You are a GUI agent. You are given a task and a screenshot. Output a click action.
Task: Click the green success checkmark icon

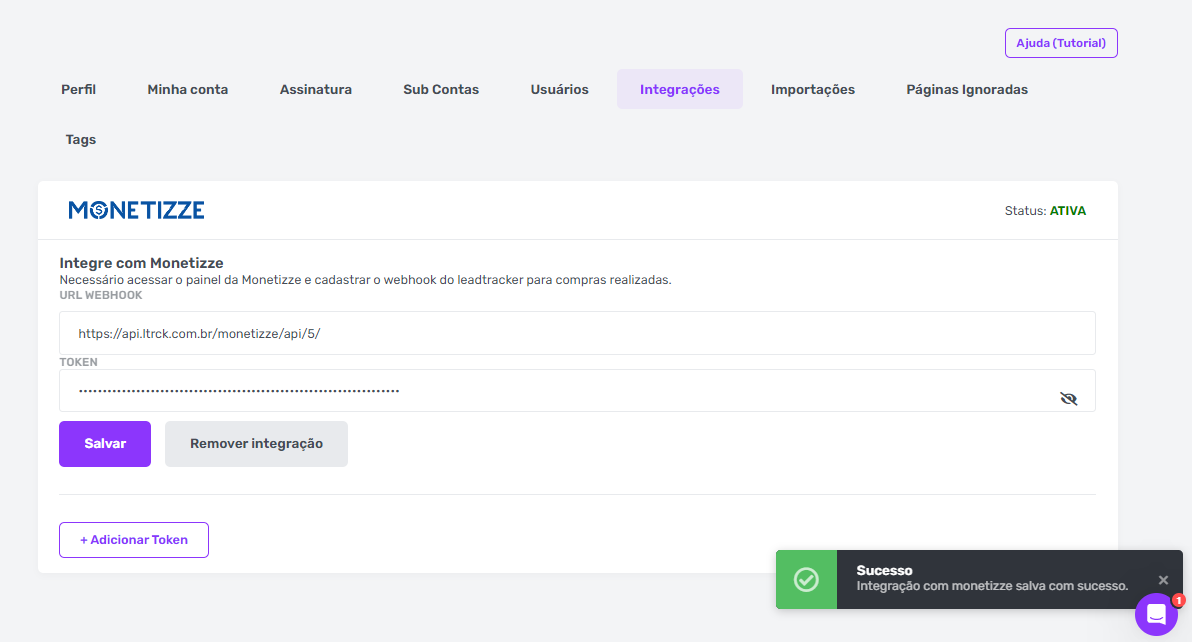pyautogui.click(x=806, y=580)
